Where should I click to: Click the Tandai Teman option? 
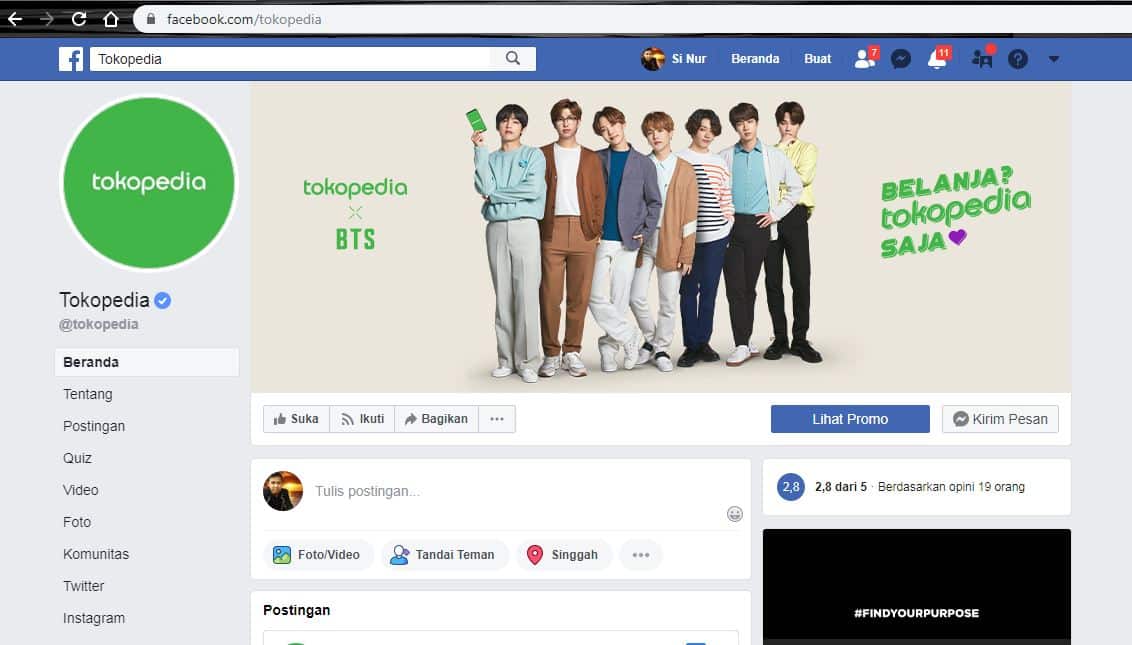pyautogui.click(x=443, y=555)
